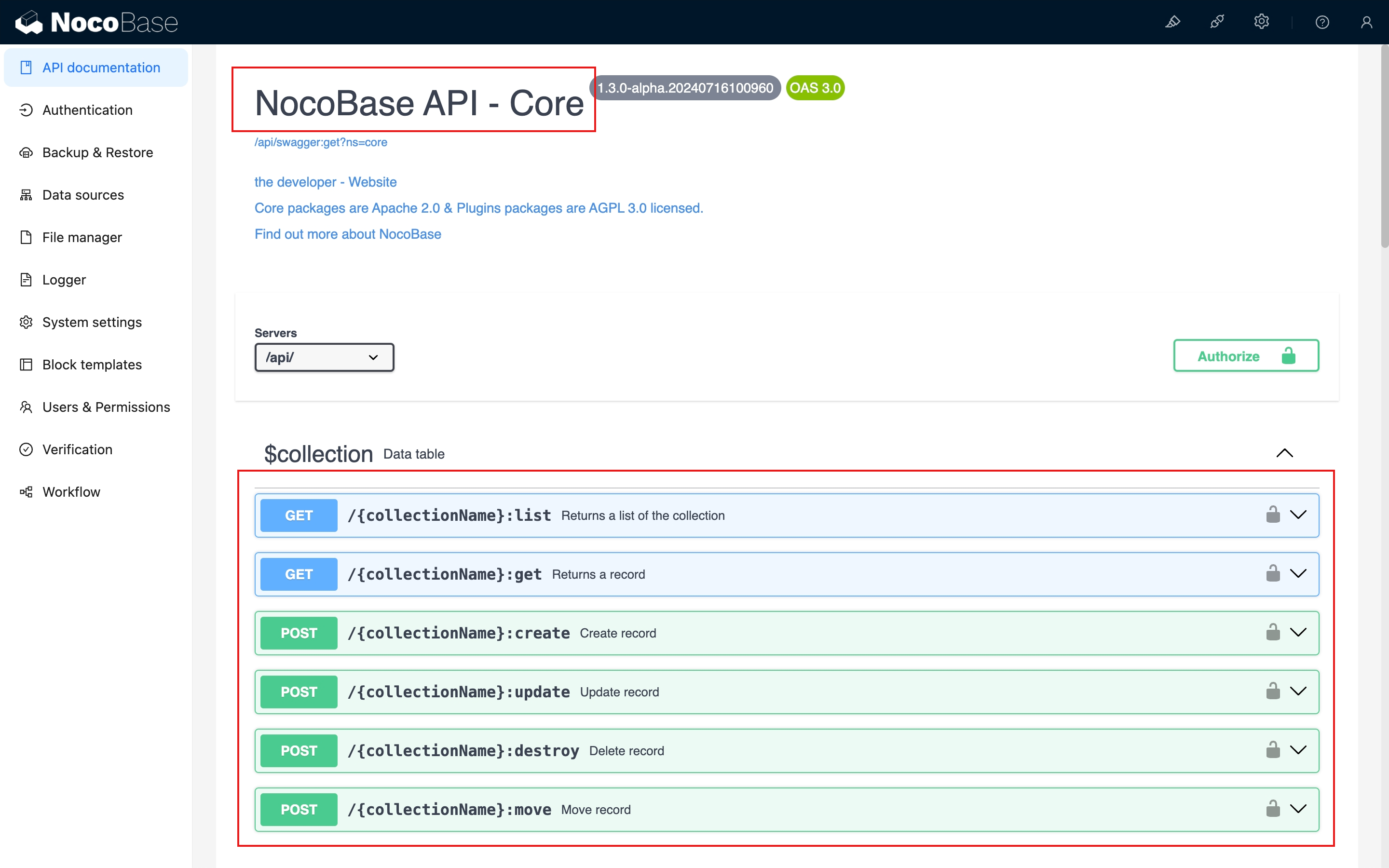
Task: Open Users & Permissions in the sidebar
Action: click(106, 407)
